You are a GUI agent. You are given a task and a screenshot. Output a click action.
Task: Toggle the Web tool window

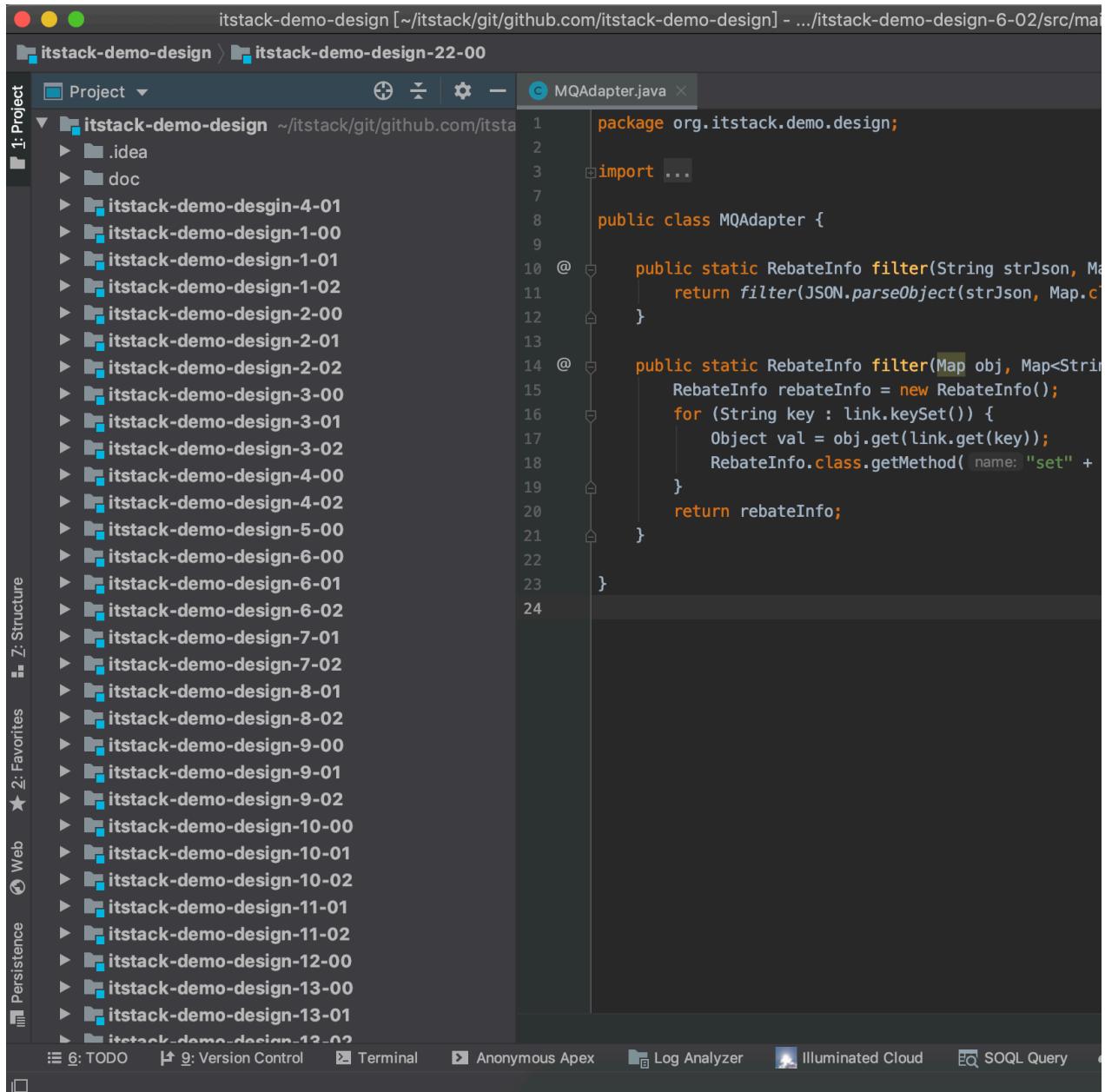pos(17,867)
